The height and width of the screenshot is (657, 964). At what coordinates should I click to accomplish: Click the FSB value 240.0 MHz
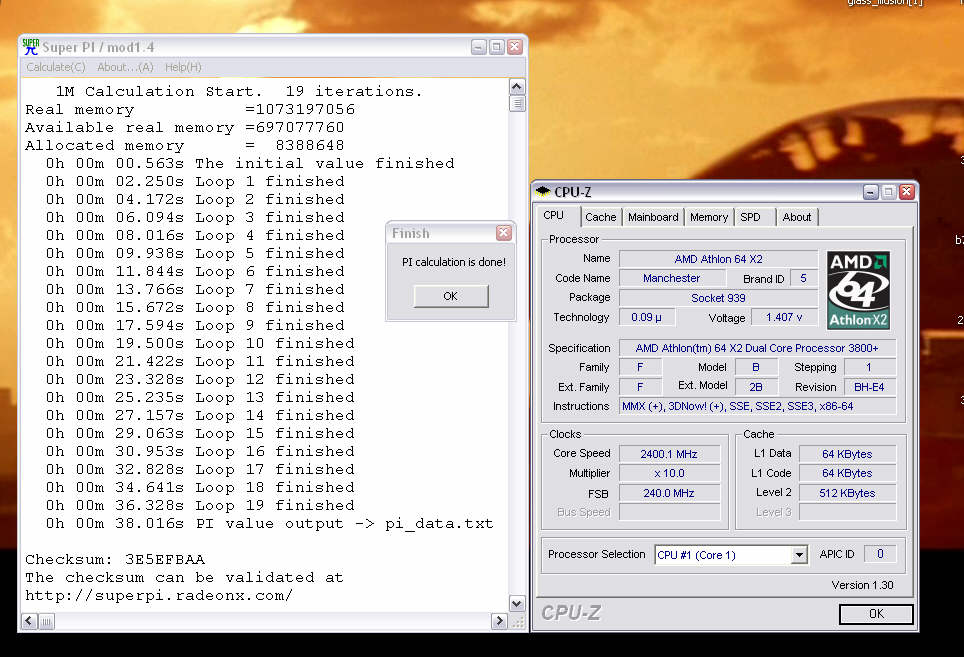pos(669,493)
